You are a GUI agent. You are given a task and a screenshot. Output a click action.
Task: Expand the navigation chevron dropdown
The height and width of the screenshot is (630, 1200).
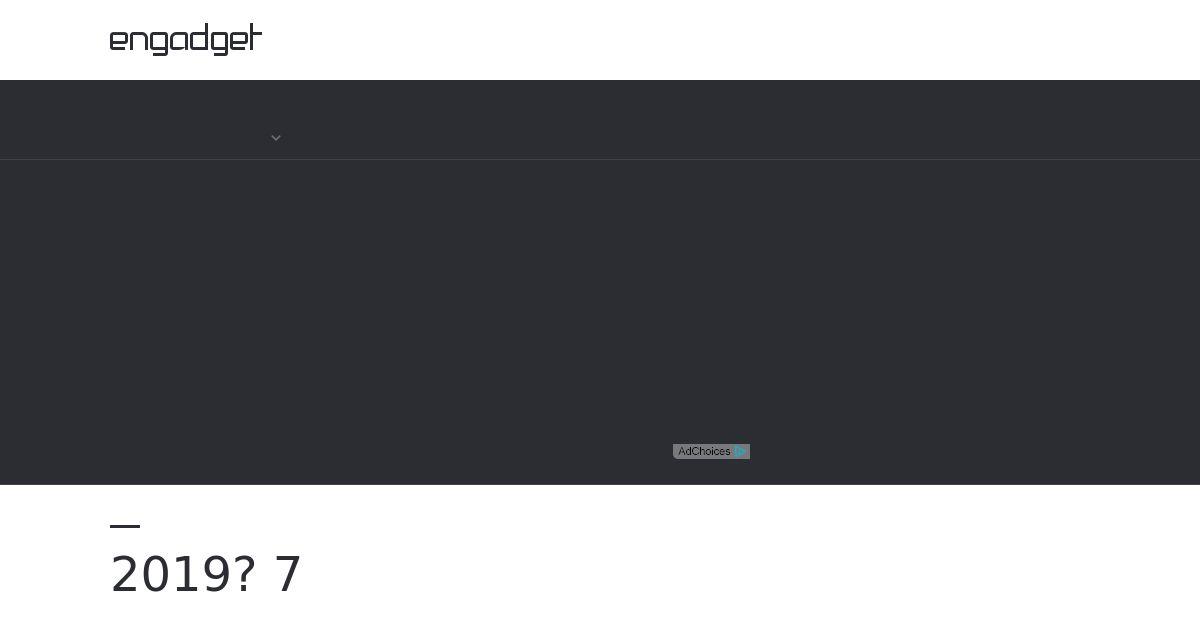point(276,138)
